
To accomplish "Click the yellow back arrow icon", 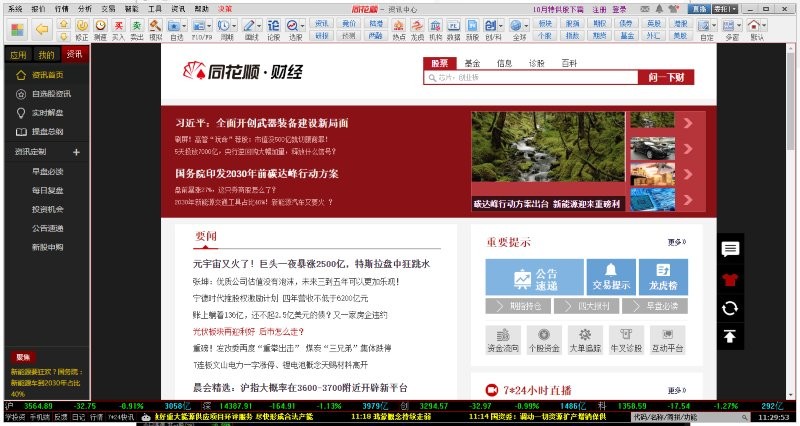I will click(42, 30).
